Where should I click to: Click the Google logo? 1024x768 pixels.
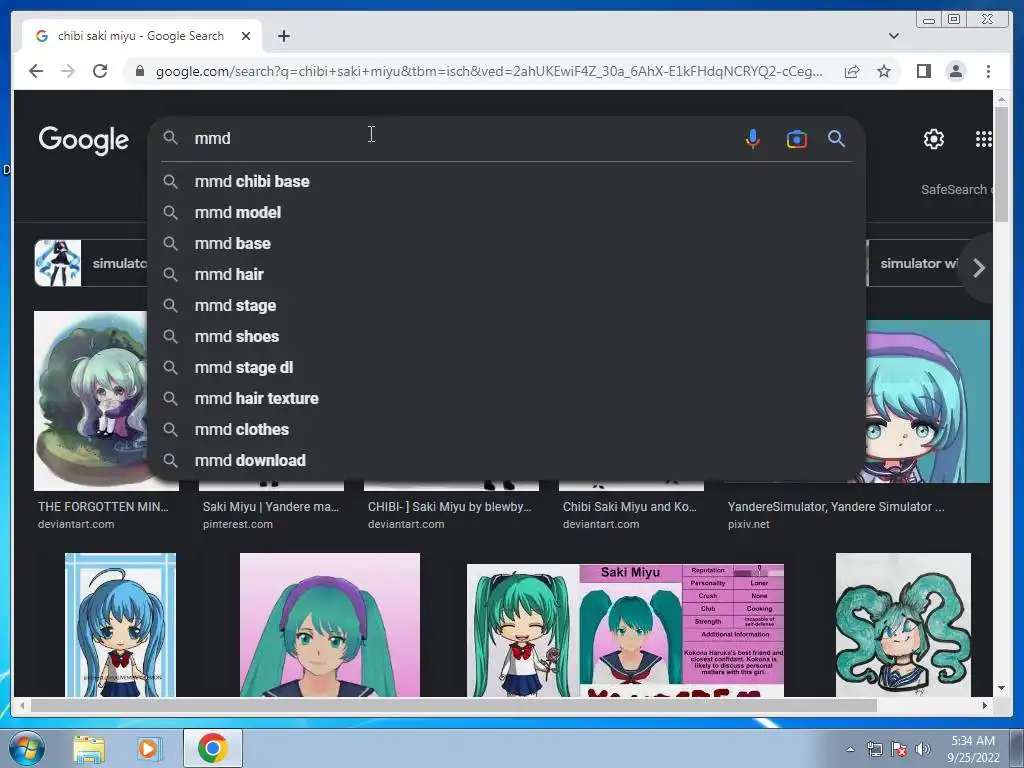click(x=84, y=140)
